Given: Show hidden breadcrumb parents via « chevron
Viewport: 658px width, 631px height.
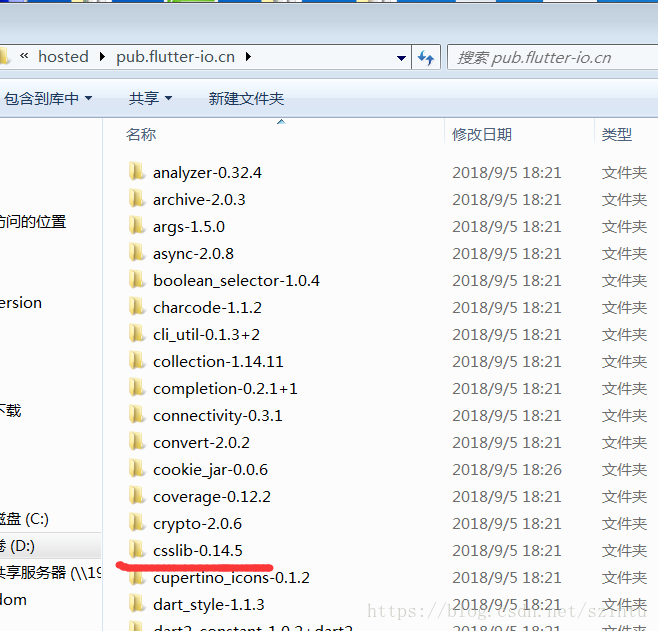Looking at the screenshot, I should 24,56.
